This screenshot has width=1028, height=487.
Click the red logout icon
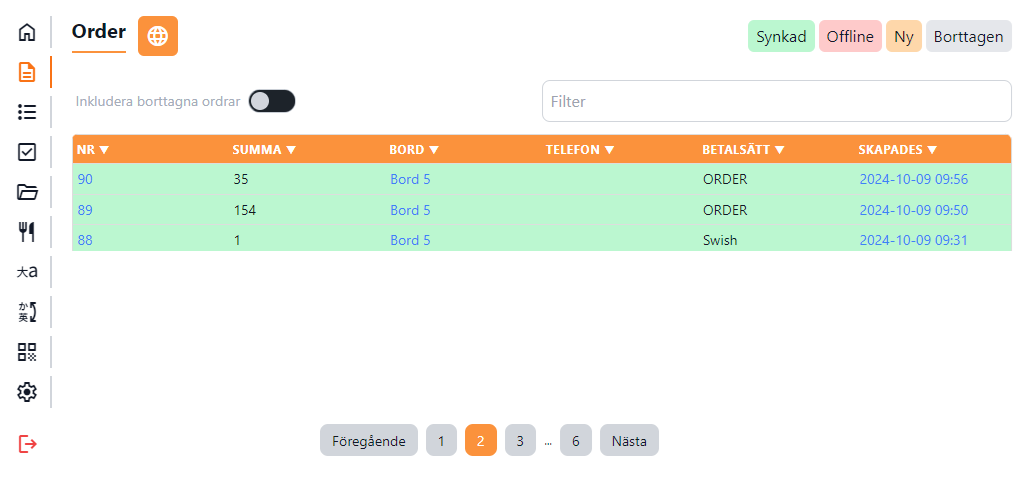pyautogui.click(x=27, y=443)
